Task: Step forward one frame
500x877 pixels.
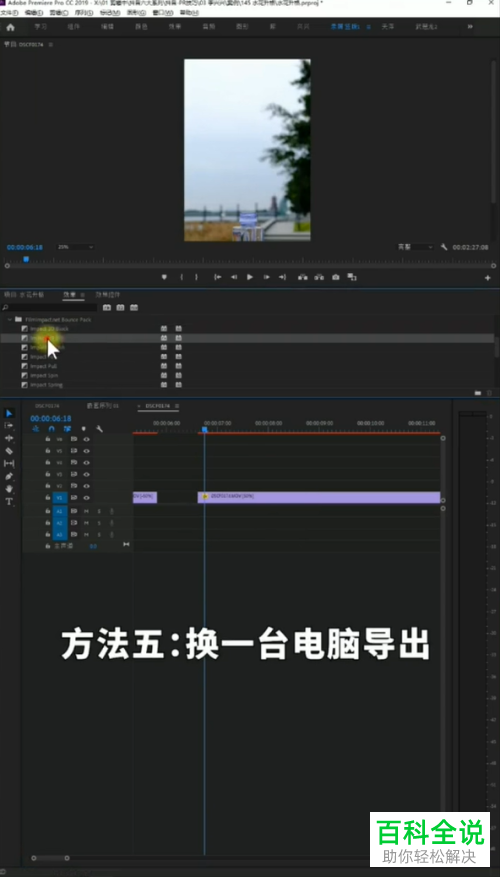Action: click(266, 277)
